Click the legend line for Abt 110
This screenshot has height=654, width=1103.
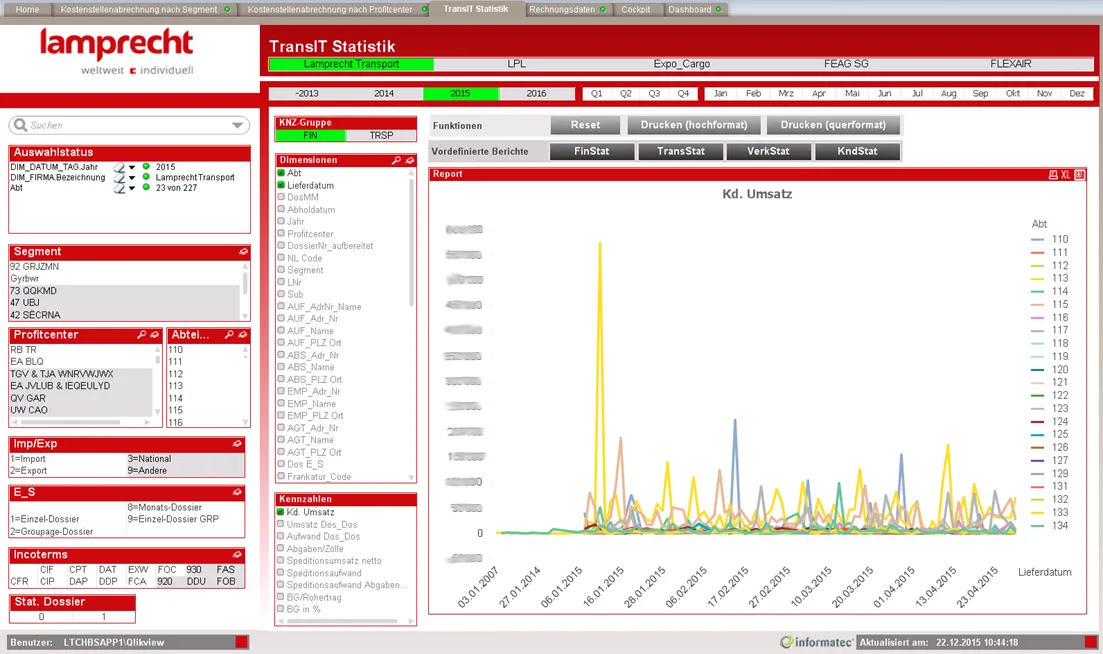(x=1038, y=239)
